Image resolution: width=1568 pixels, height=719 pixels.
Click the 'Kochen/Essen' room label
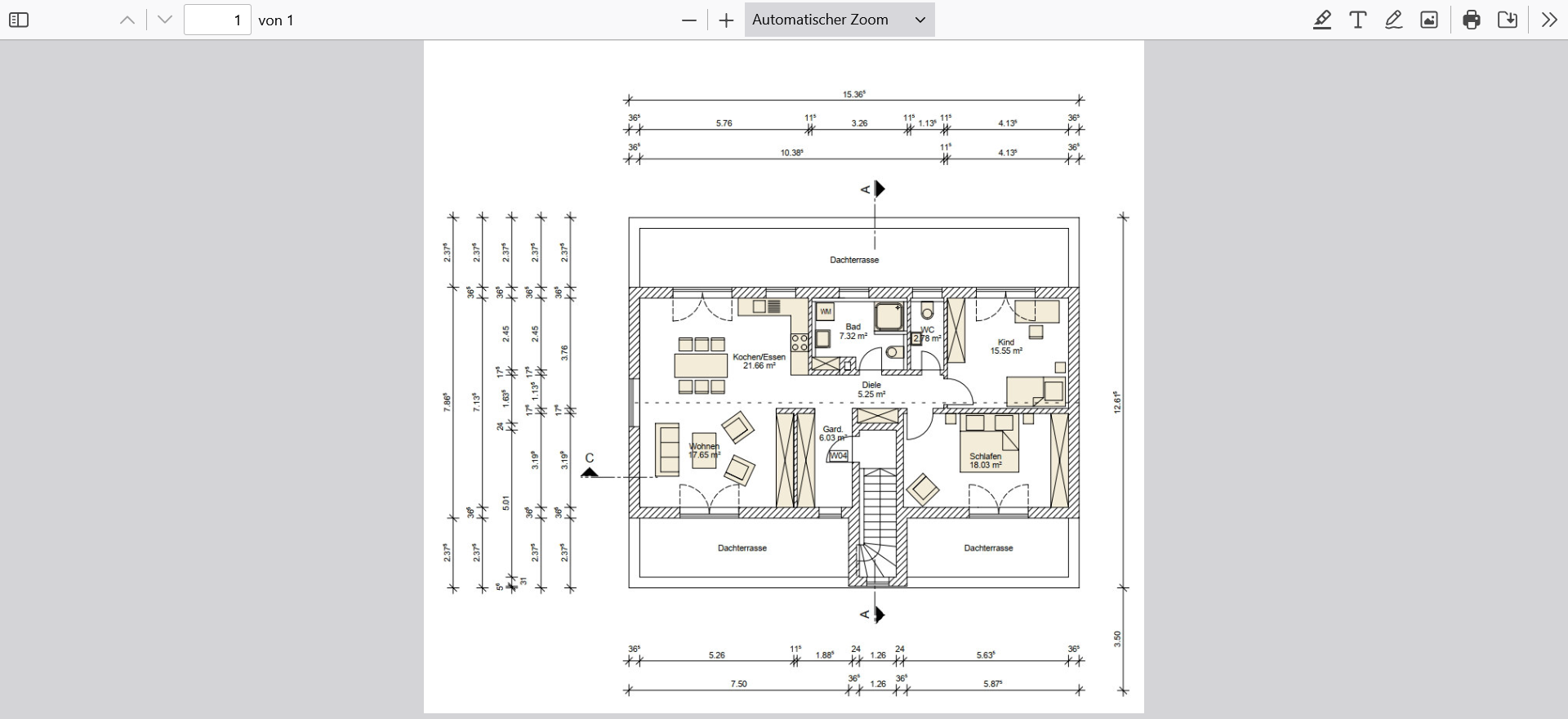(759, 357)
